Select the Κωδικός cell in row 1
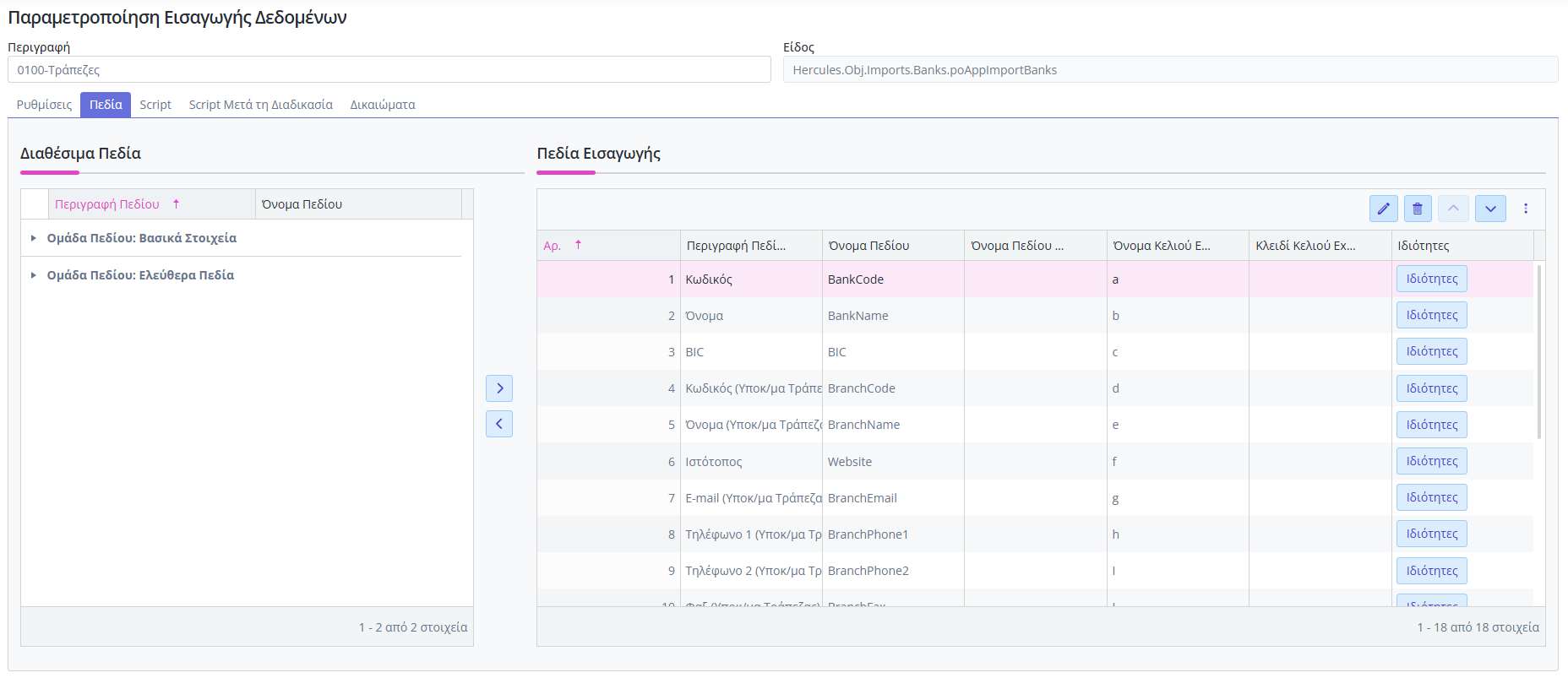Image resolution: width=1568 pixels, height=678 pixels. 751,279
